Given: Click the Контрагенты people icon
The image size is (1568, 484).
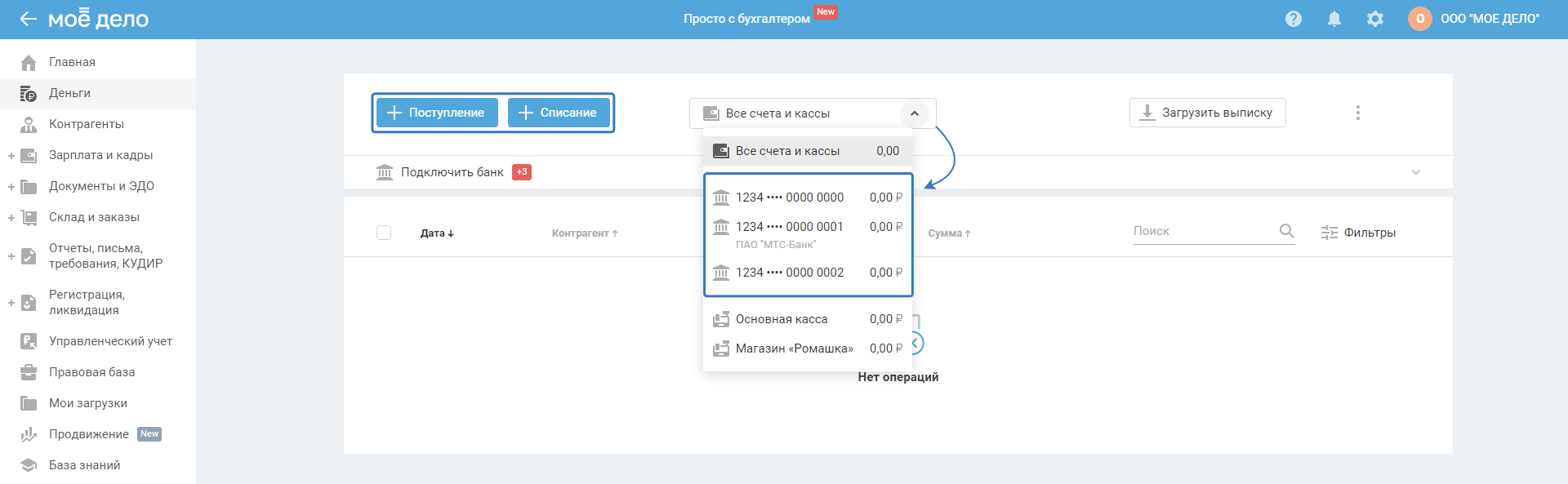Looking at the screenshot, I should pyautogui.click(x=29, y=124).
